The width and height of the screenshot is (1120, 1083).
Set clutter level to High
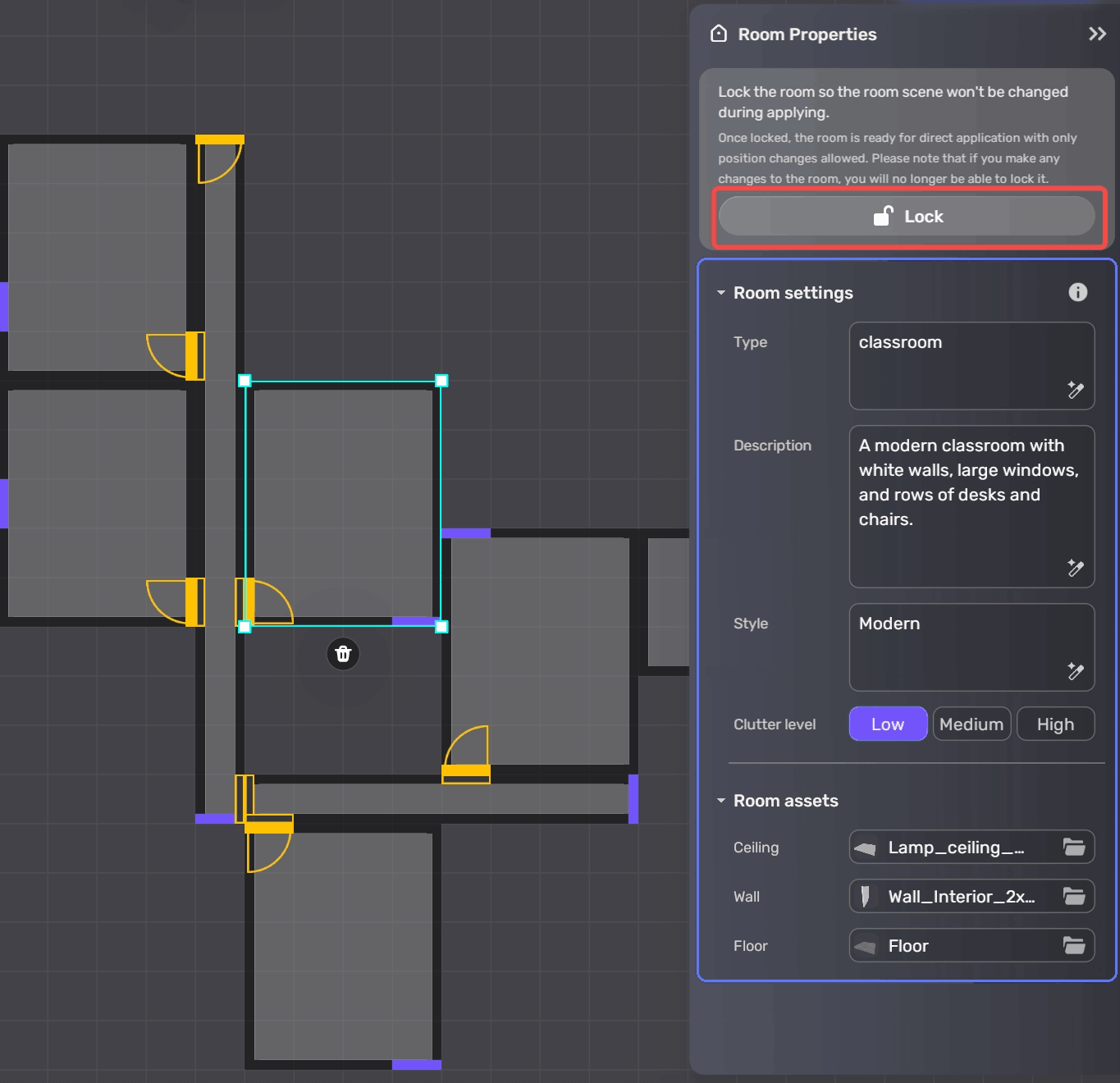pyautogui.click(x=1054, y=724)
